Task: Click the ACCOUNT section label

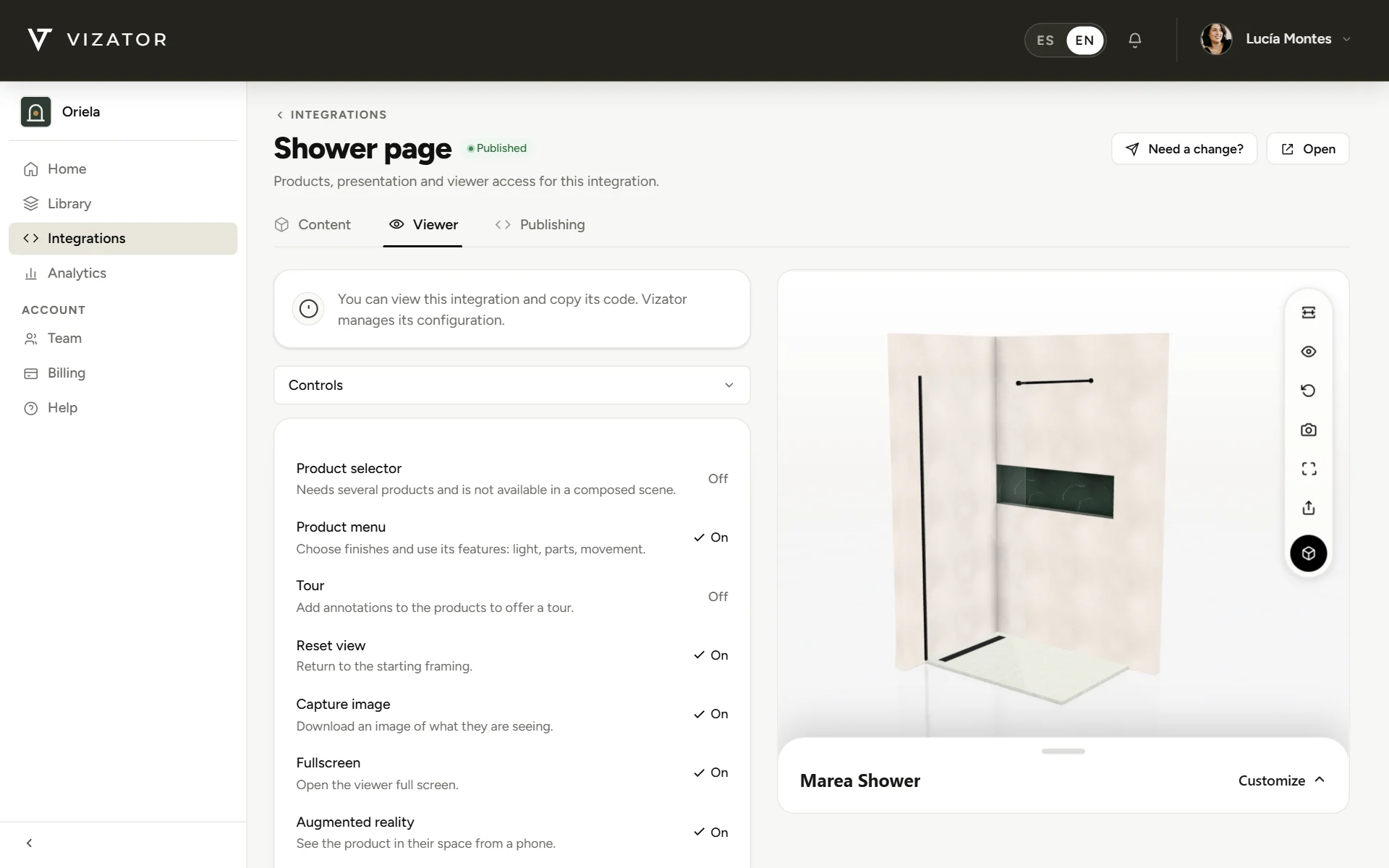Action: coord(54,310)
